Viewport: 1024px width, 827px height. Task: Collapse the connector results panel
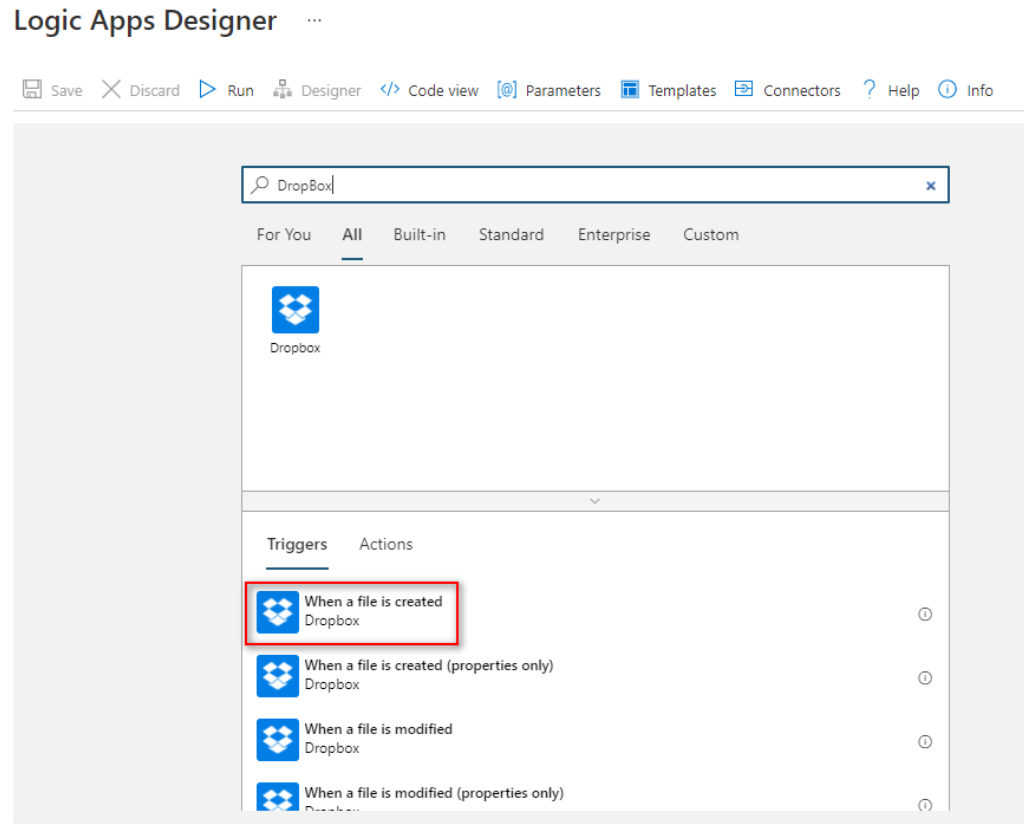pos(595,501)
